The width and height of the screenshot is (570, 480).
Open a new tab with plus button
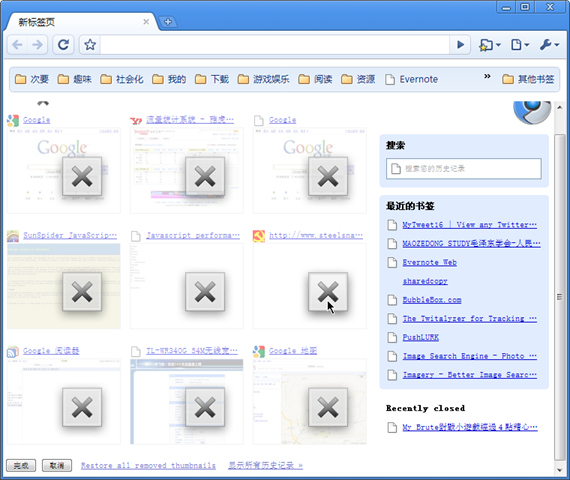click(168, 22)
